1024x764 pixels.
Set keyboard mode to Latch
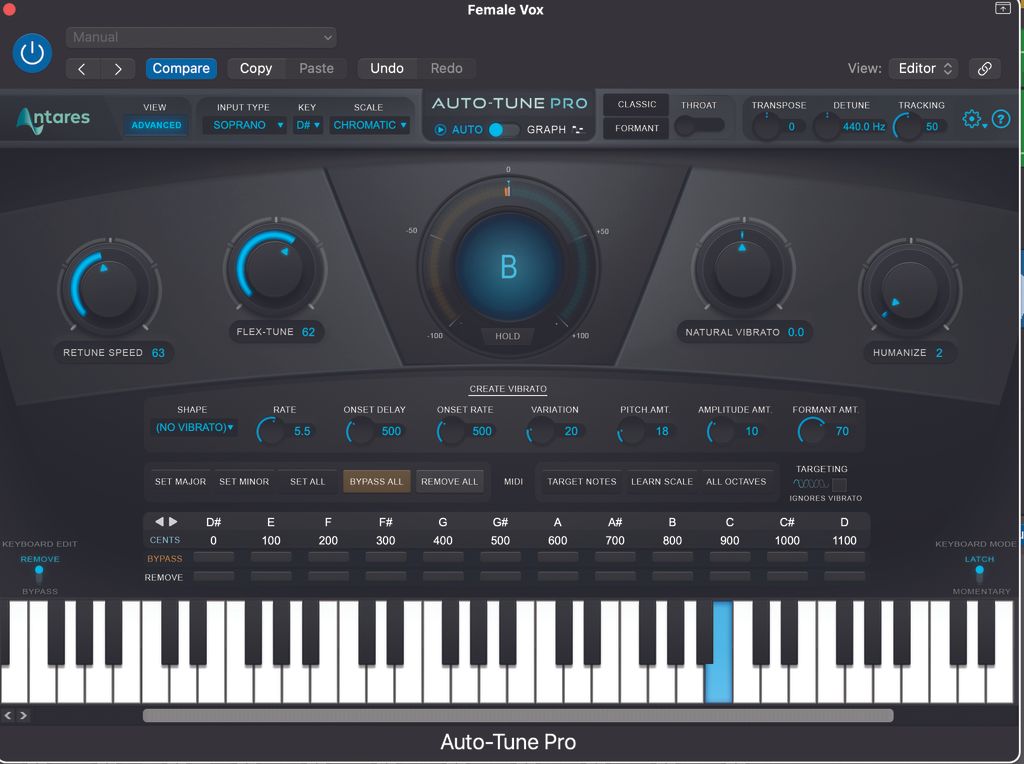(978, 560)
